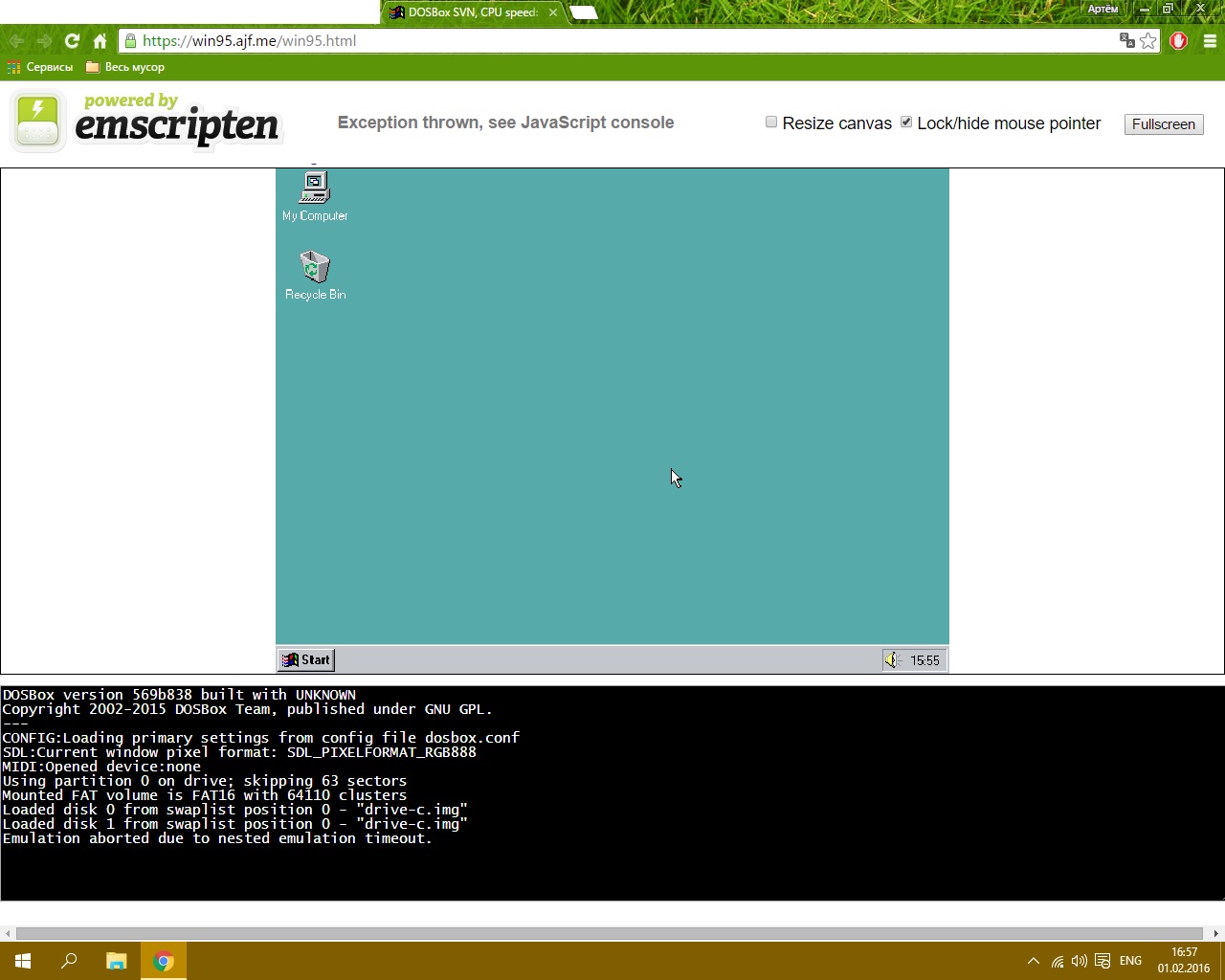Open the Windows 10 volume tray icon
This screenshot has height=980, width=1225.
point(1080,961)
